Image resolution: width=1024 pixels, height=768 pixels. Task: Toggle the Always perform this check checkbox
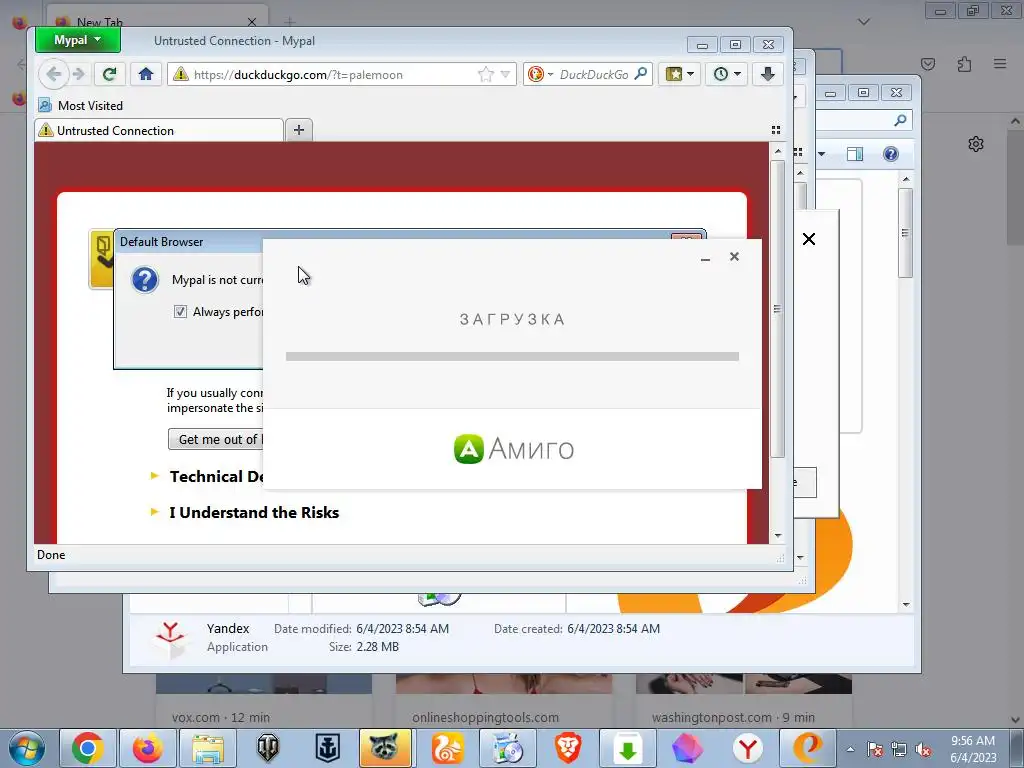[180, 312]
